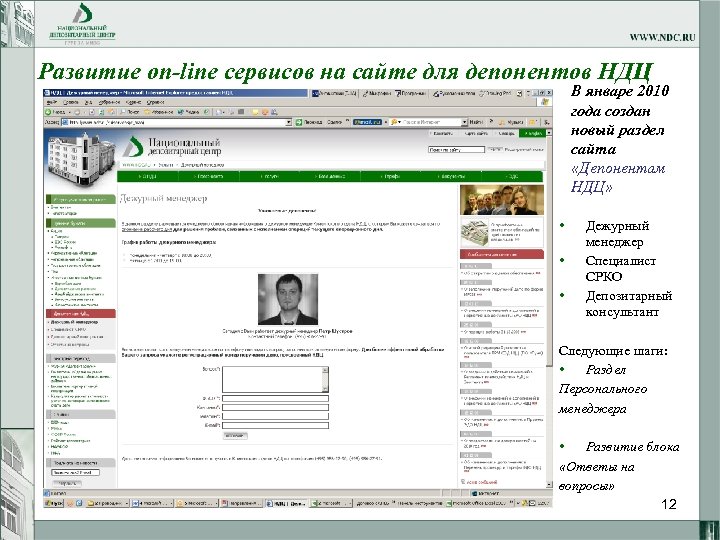The height and width of the screenshot is (540, 720).
Task: Click the duty manager's photo
Action: (287, 299)
